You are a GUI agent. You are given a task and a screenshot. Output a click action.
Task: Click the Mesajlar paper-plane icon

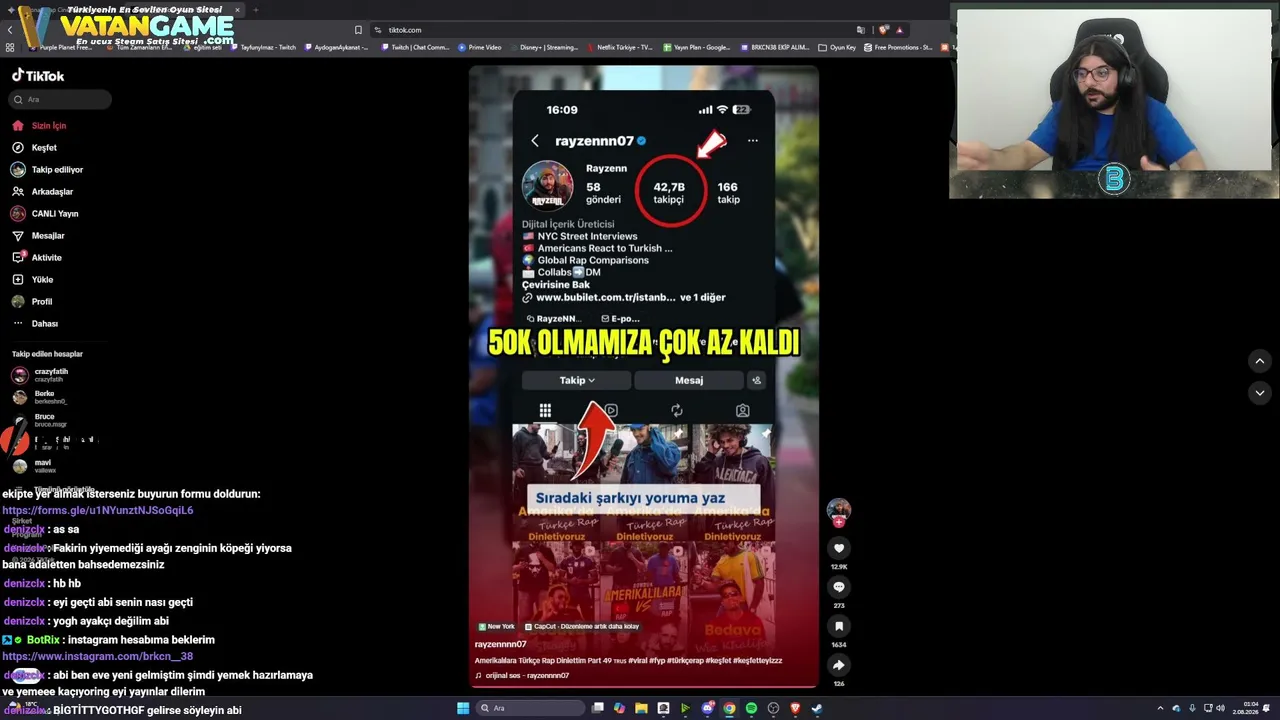click(18, 236)
